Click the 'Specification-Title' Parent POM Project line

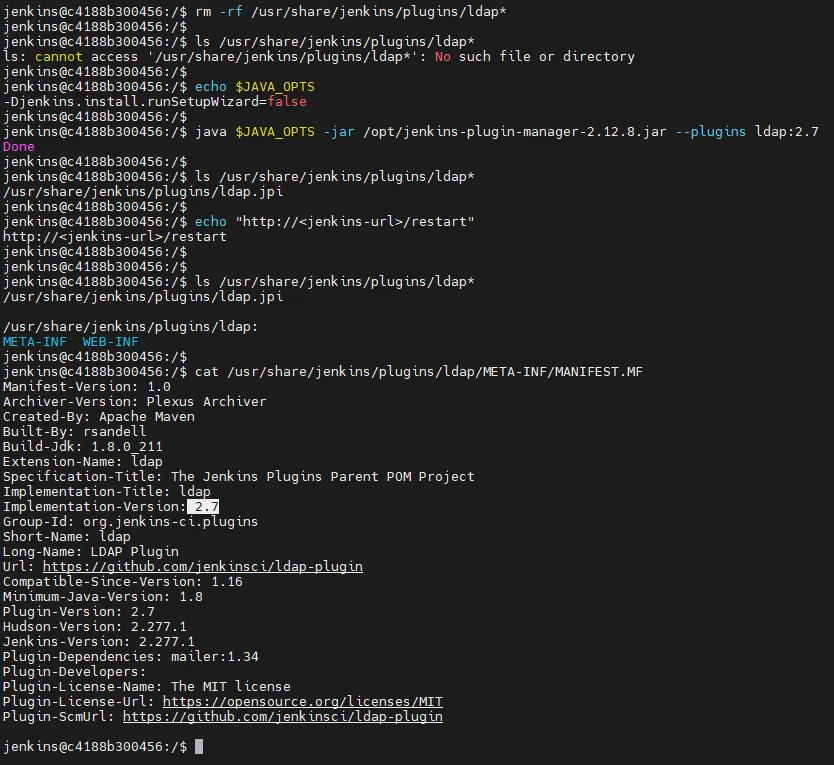coord(238,476)
